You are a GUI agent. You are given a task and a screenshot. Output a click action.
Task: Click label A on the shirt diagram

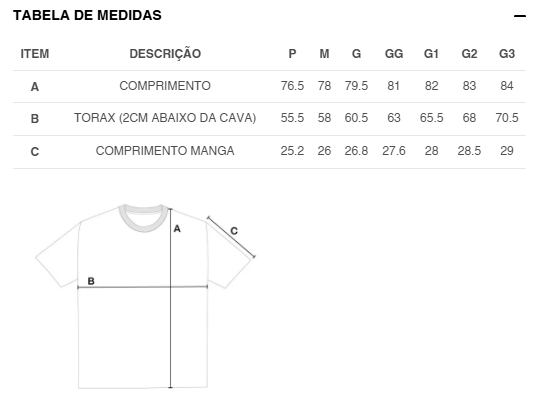(177, 229)
